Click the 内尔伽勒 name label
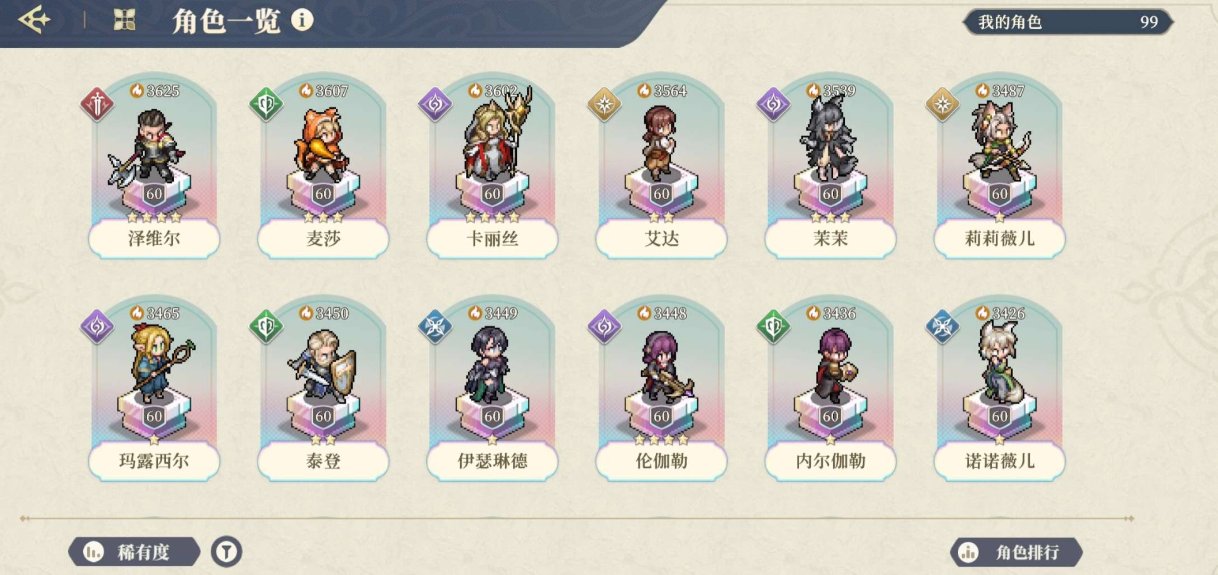1218x575 pixels. click(x=829, y=462)
